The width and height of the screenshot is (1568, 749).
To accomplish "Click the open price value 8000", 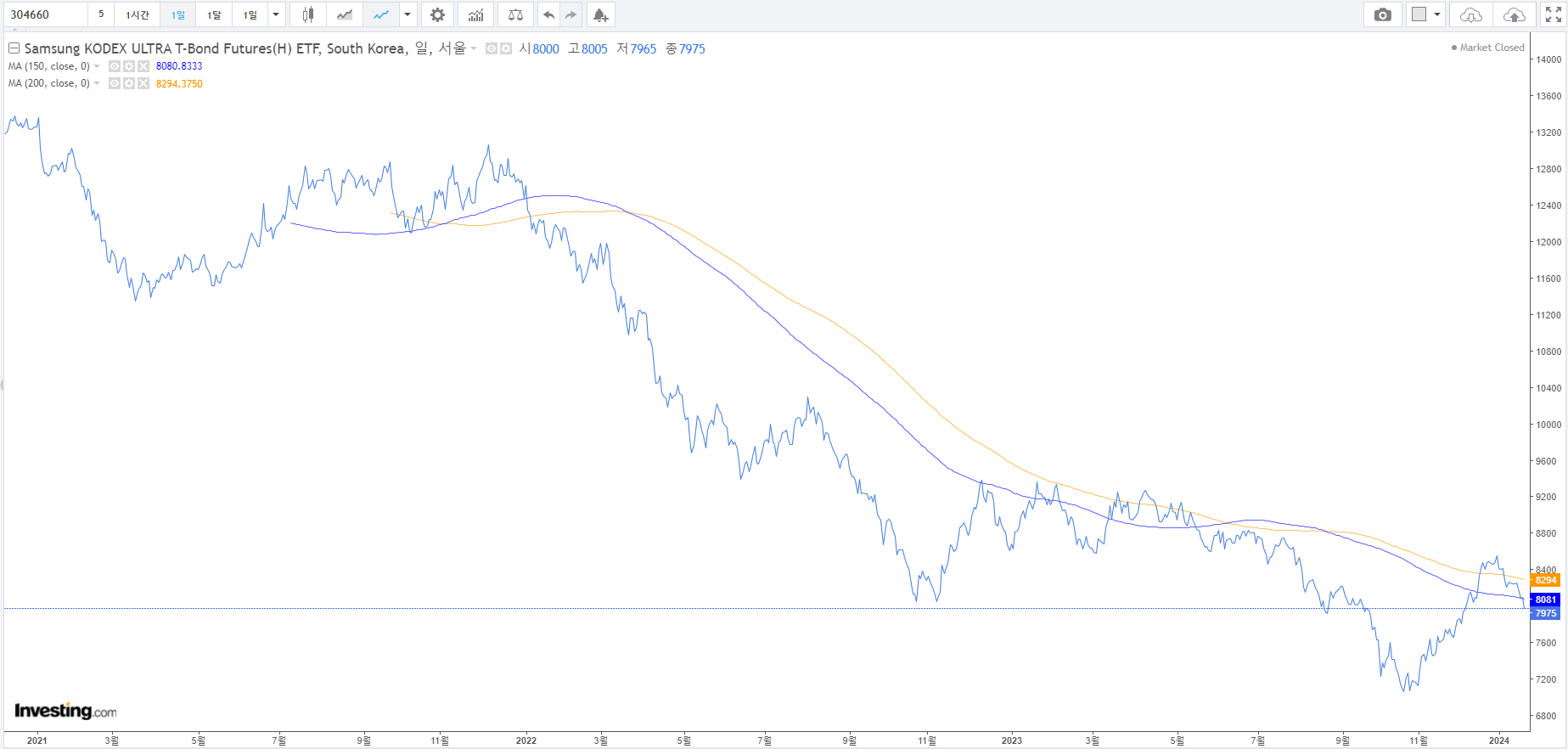I will click(x=546, y=49).
